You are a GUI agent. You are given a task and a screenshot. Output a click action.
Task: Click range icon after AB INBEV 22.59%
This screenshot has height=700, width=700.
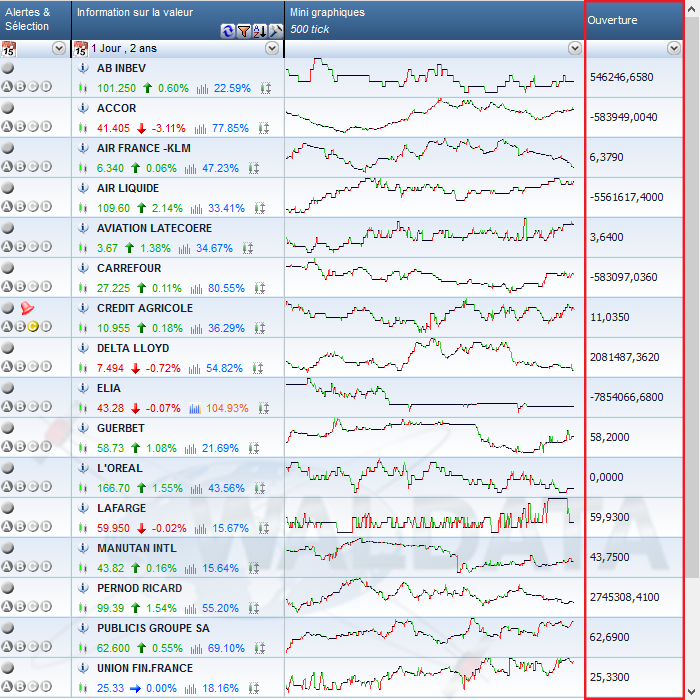pos(266,88)
